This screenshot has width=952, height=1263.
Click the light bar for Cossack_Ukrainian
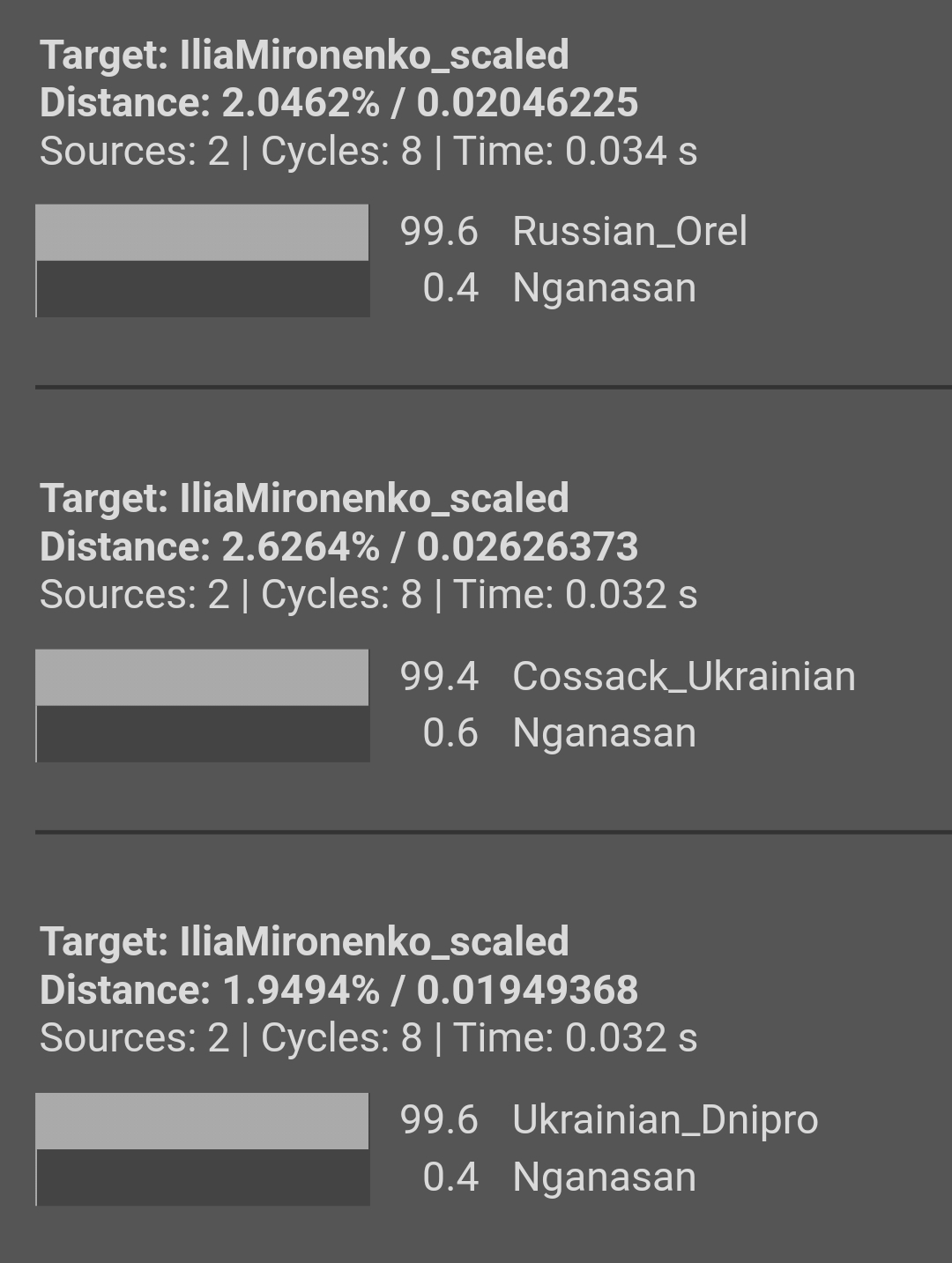click(202, 678)
